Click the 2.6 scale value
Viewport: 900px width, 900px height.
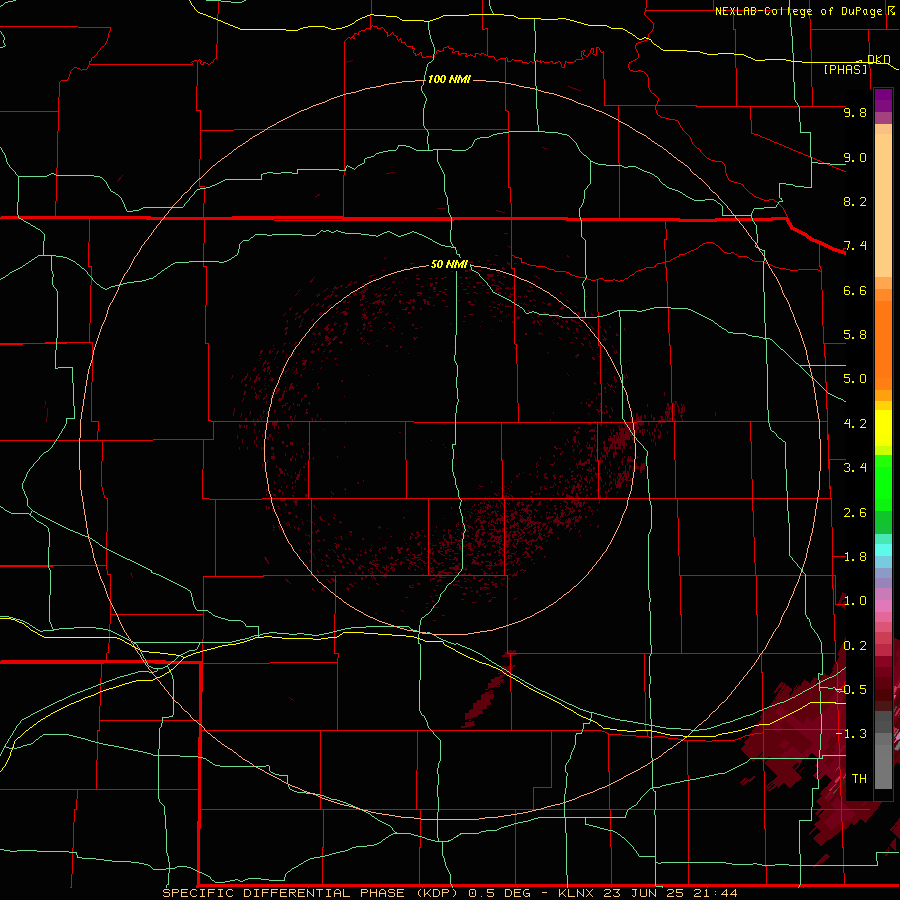coord(855,513)
